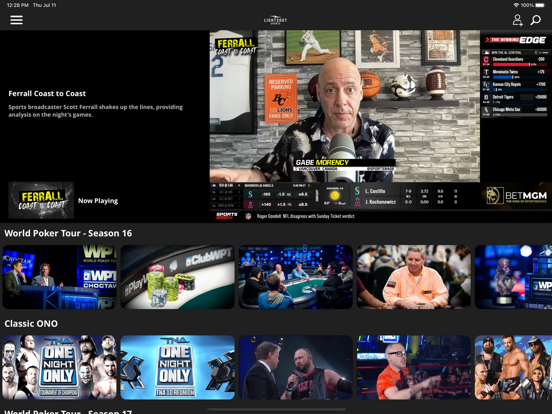552x414 pixels.
Task: Tap the date Thu Jul 11
Action: (44, 5)
